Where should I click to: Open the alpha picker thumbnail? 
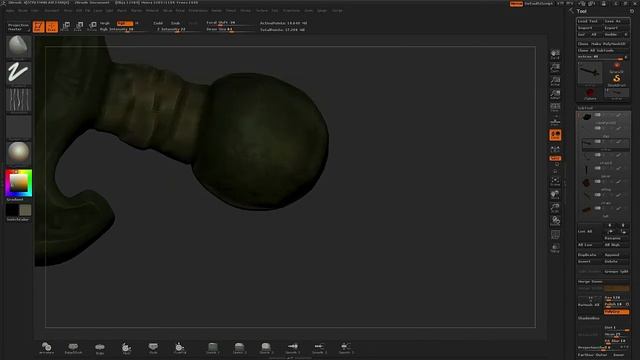(18, 100)
